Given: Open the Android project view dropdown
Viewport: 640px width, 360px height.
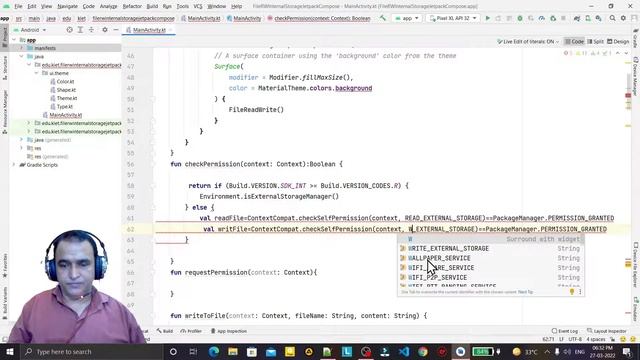Looking at the screenshot, I should pyautogui.click(x=29, y=30).
